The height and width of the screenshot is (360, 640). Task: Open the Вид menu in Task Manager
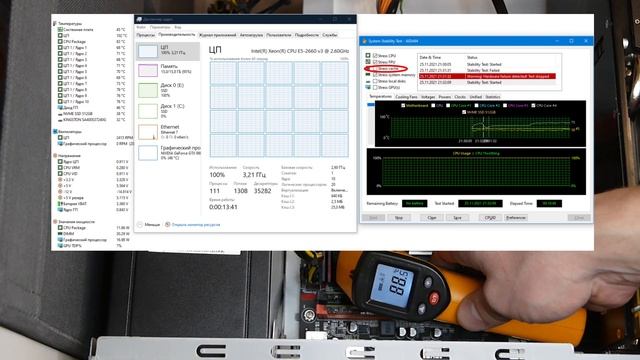click(178, 27)
